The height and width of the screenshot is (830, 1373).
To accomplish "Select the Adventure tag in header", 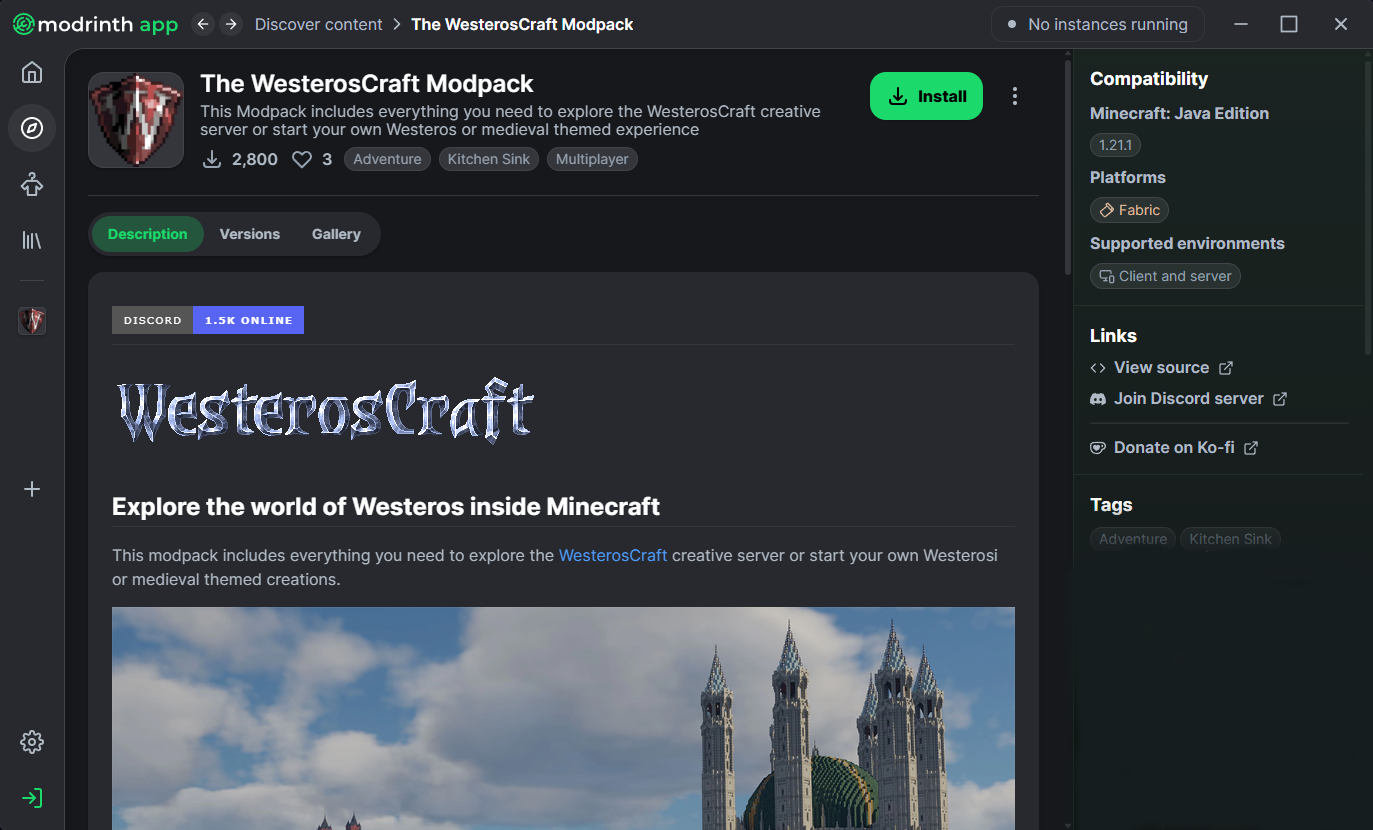I will 387,159.
